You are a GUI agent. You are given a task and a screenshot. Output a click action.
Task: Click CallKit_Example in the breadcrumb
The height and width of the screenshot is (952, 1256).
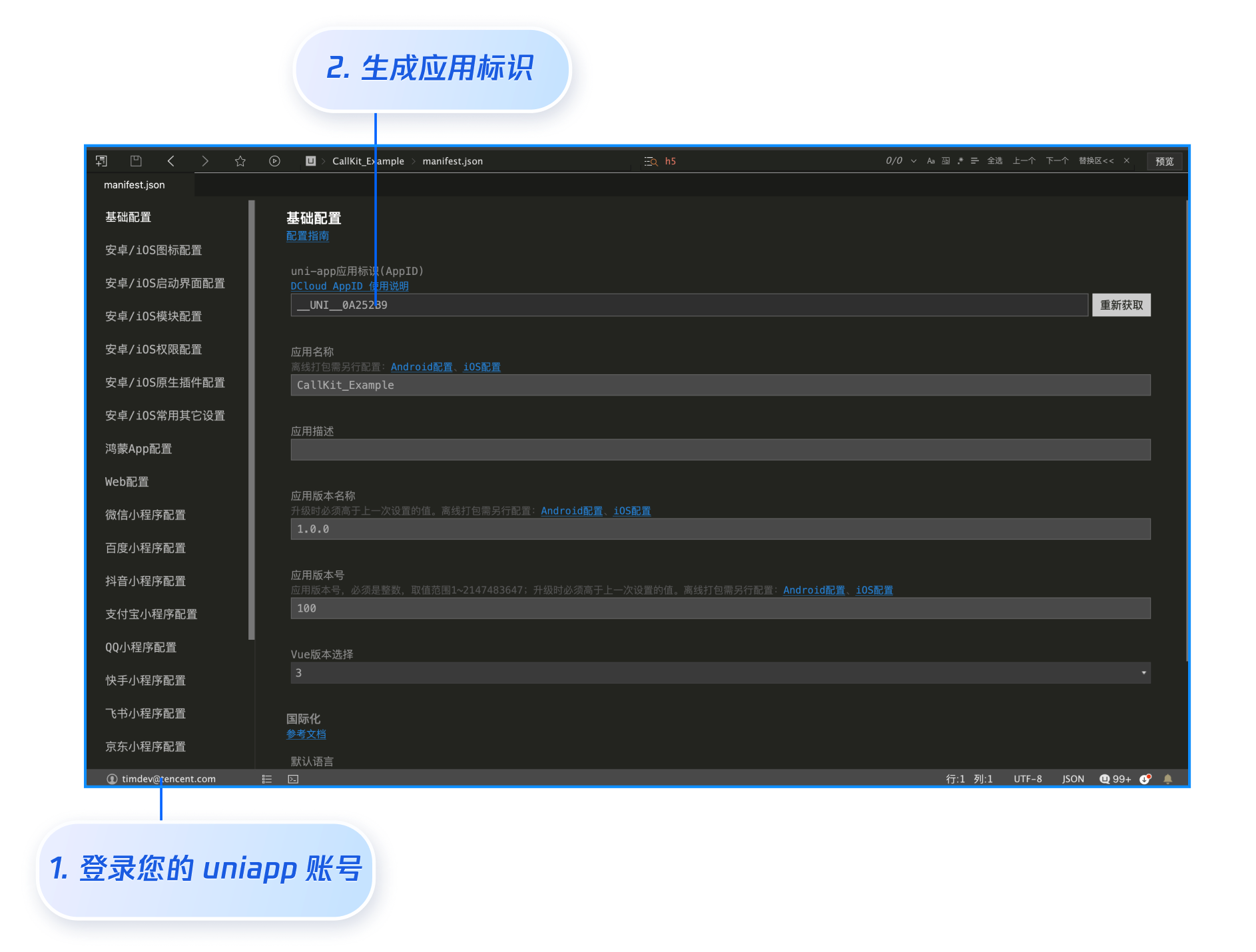[368, 161]
